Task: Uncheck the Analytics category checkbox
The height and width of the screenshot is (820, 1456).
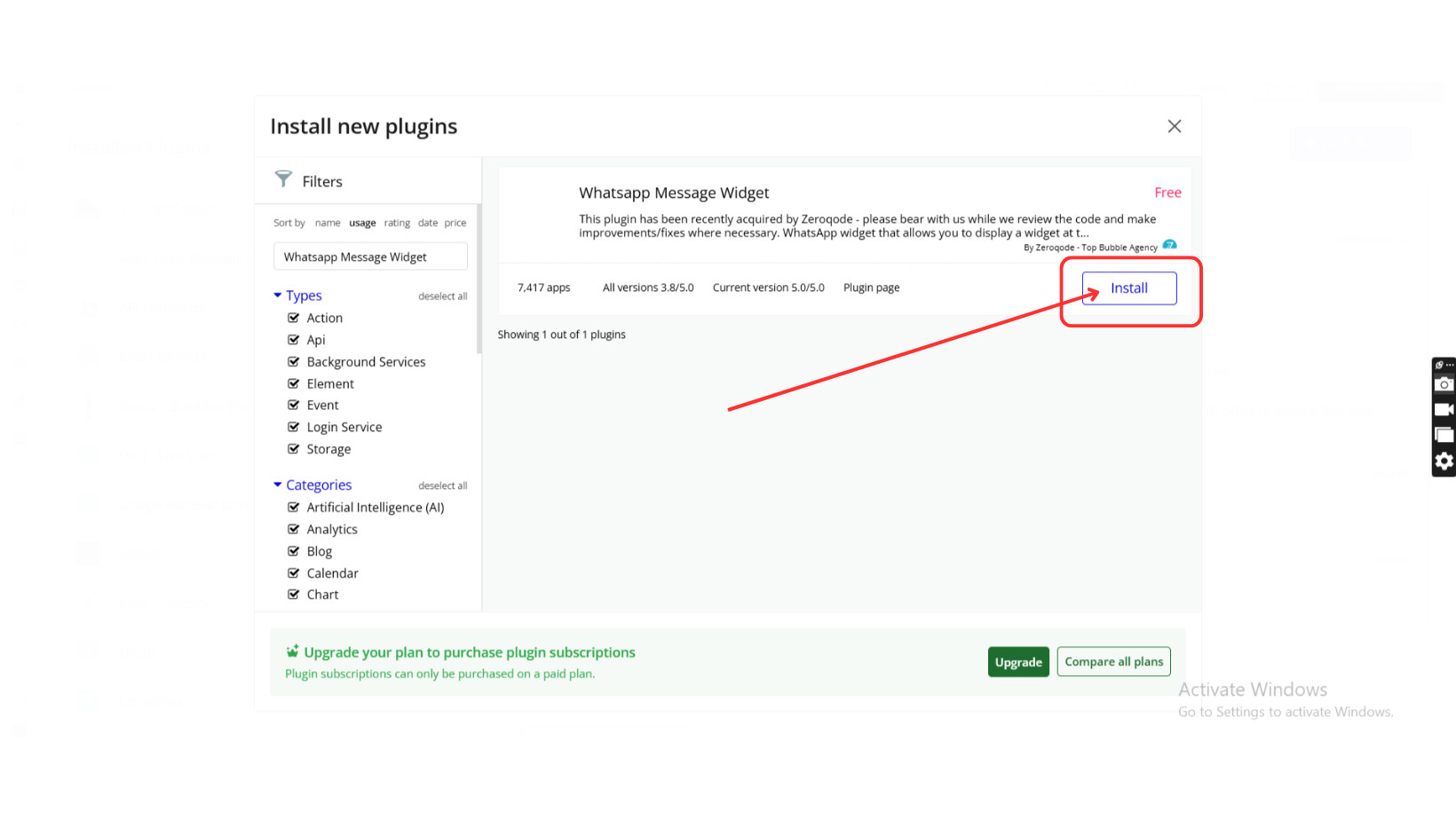Action: [293, 529]
